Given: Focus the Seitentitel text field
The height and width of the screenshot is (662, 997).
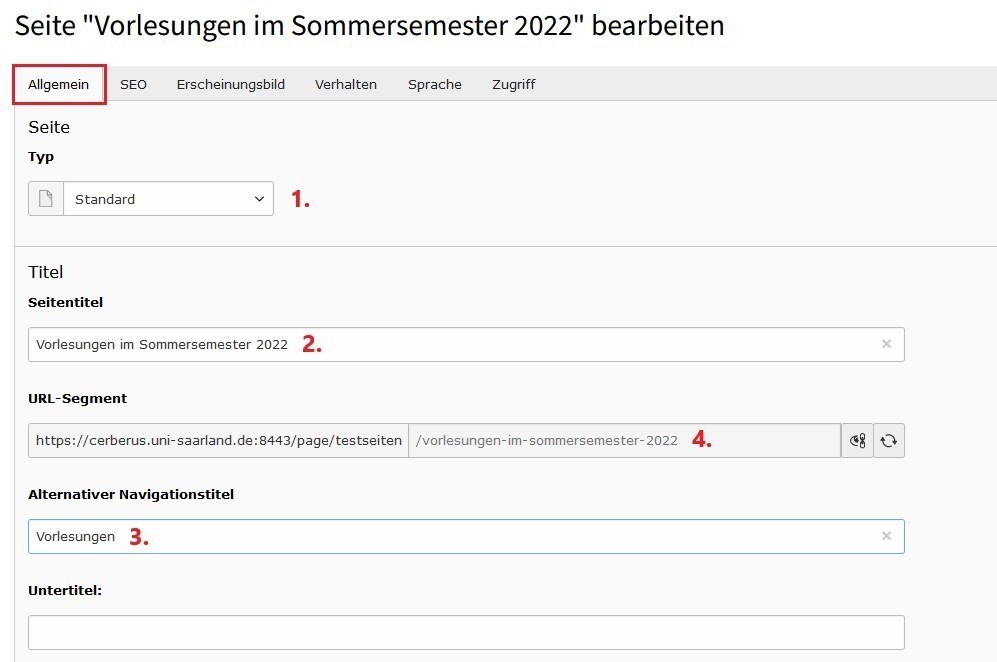Looking at the screenshot, I should pyautogui.click(x=466, y=344).
